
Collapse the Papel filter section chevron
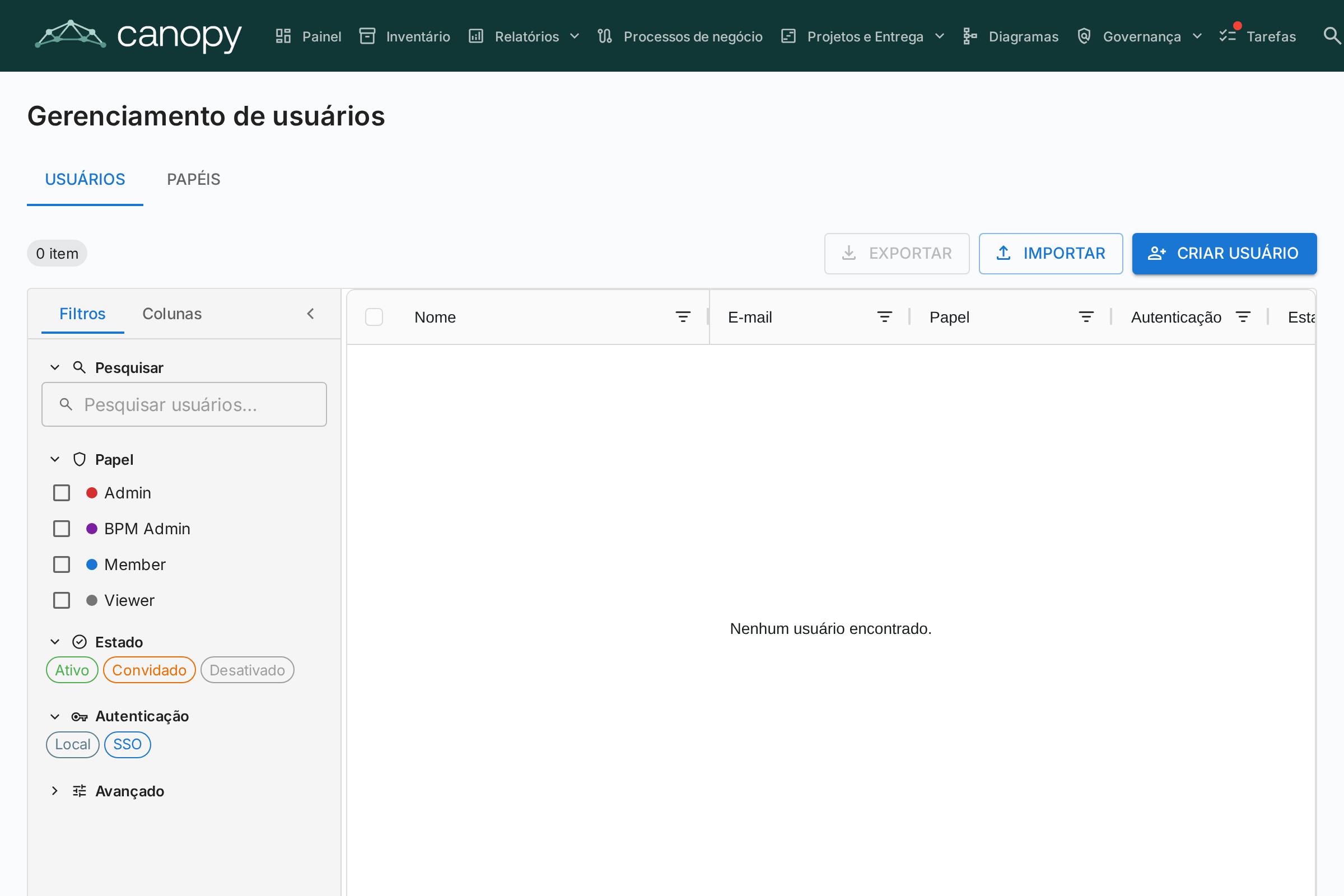click(55, 459)
